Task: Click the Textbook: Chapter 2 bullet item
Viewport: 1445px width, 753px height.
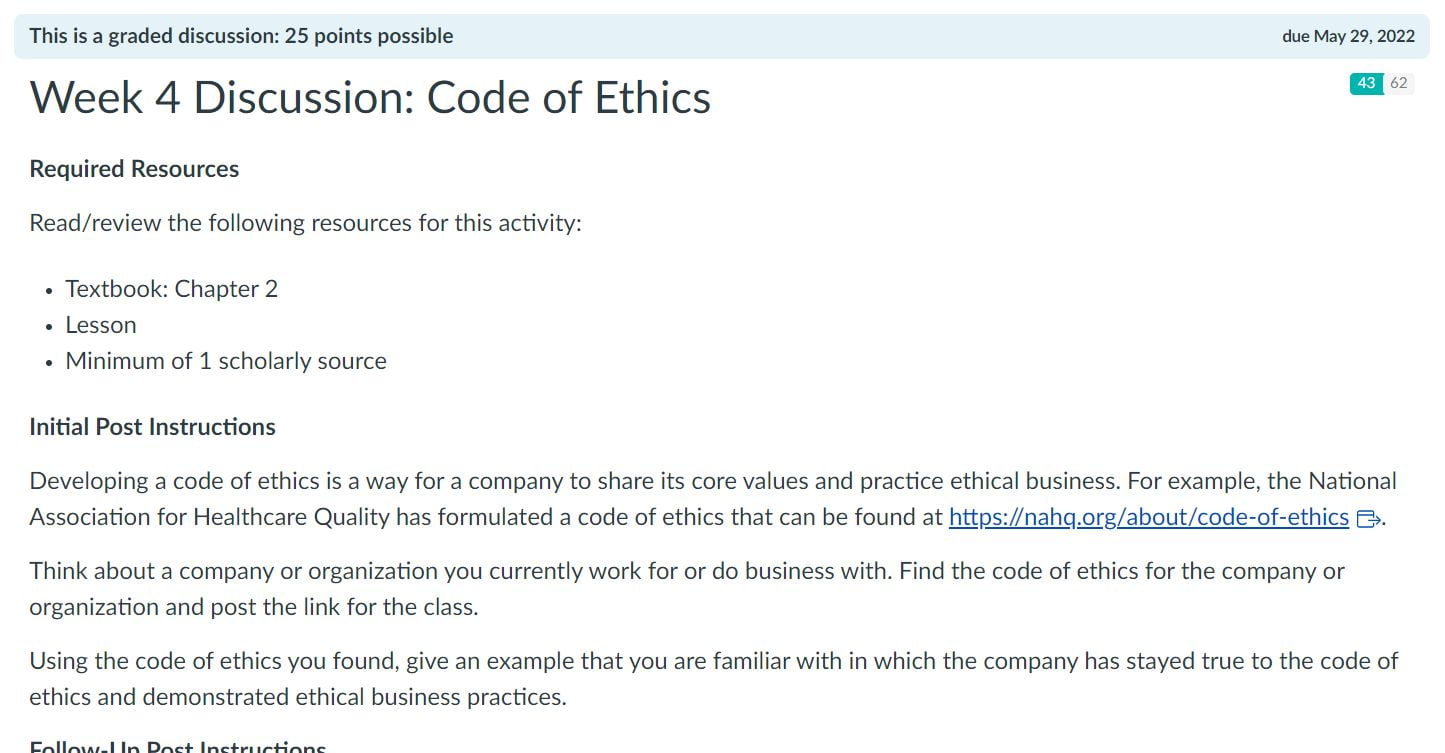Action: click(171, 289)
